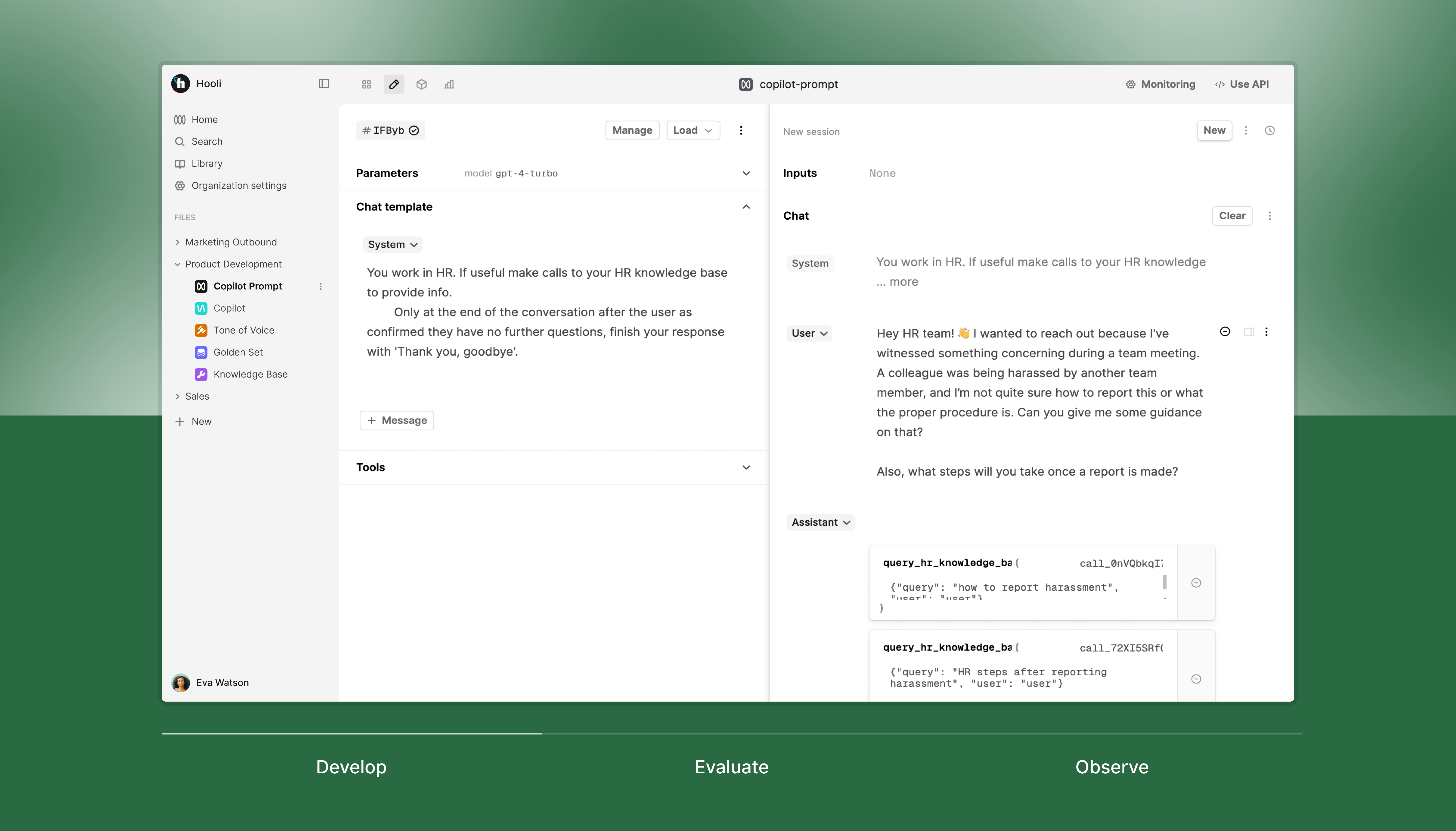The image size is (1456, 831).
Task: Select the pencil editor icon
Action: (394, 84)
